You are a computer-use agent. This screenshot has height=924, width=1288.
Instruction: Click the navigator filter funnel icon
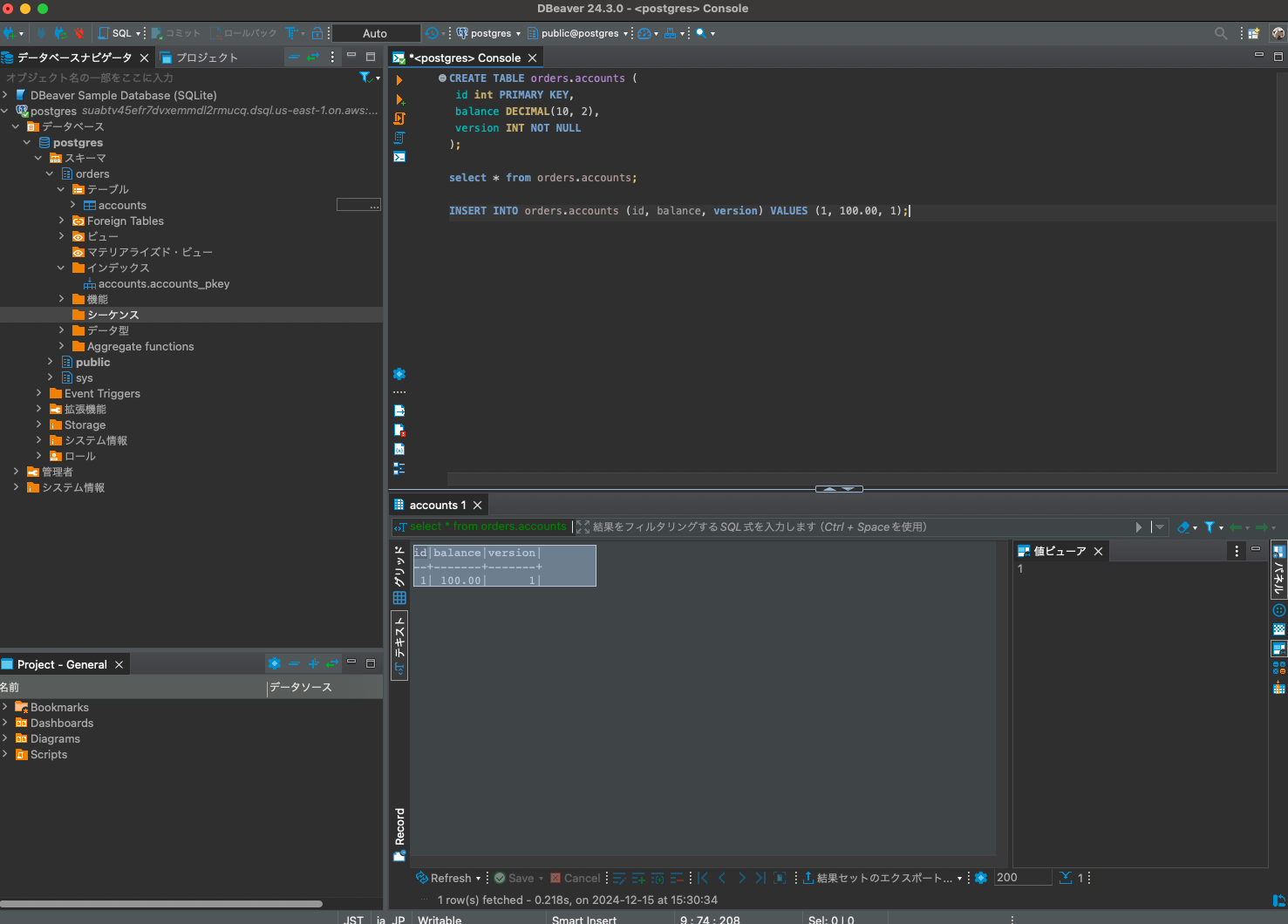coord(365,78)
